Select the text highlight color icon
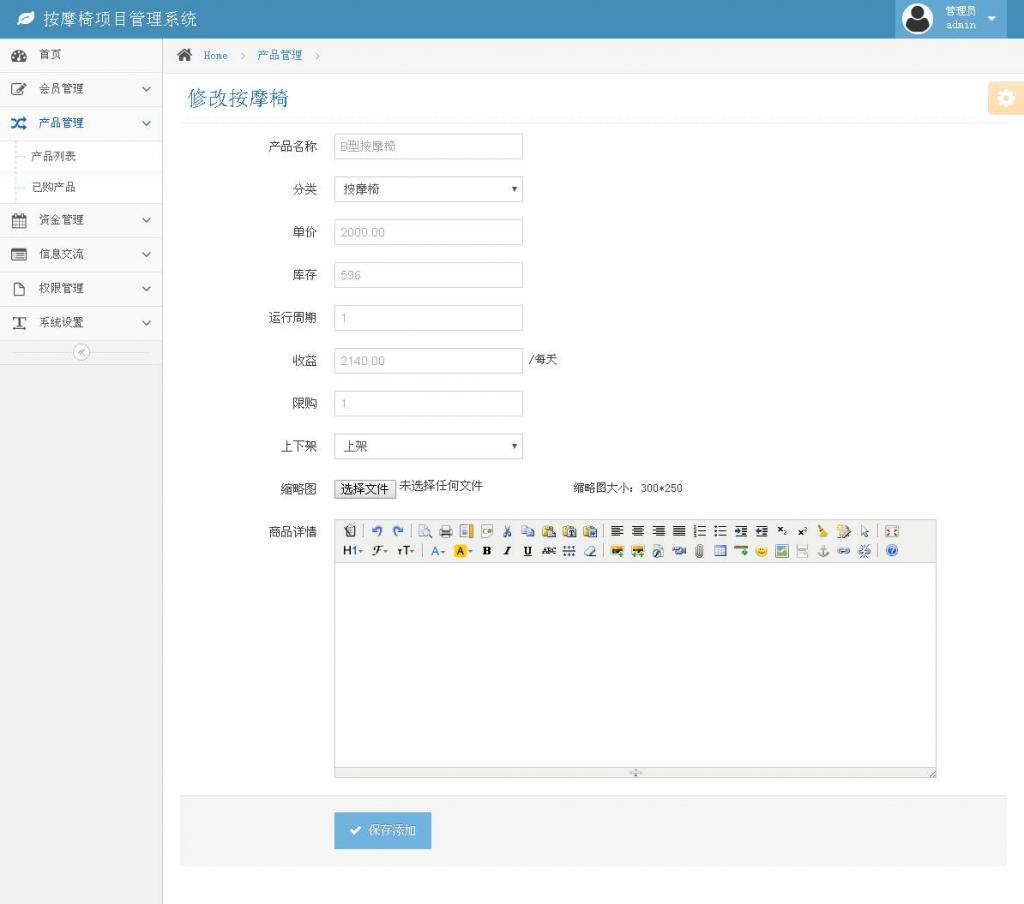The width and height of the screenshot is (1024, 904). (460, 550)
